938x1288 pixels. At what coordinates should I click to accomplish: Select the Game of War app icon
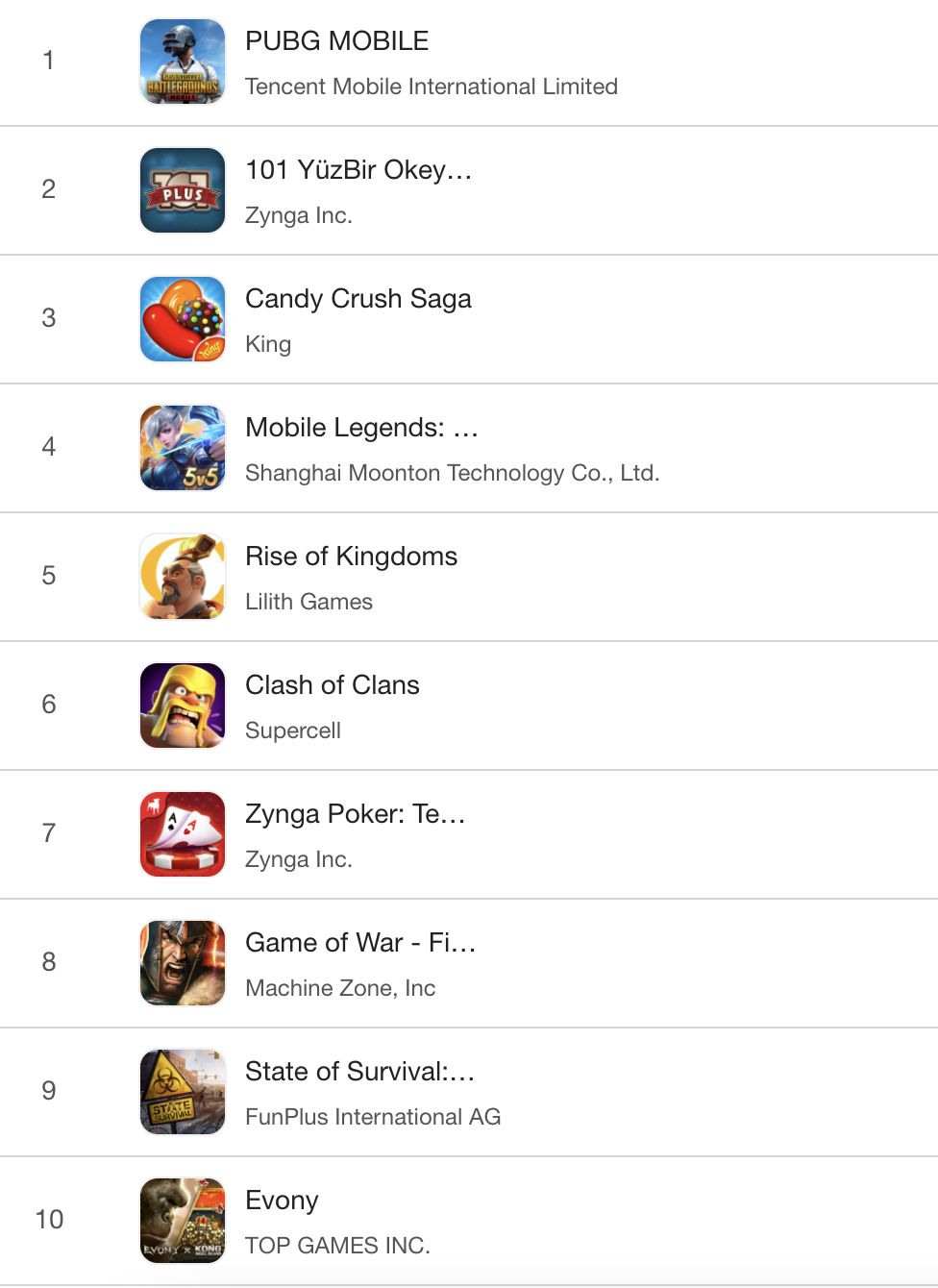point(183,963)
